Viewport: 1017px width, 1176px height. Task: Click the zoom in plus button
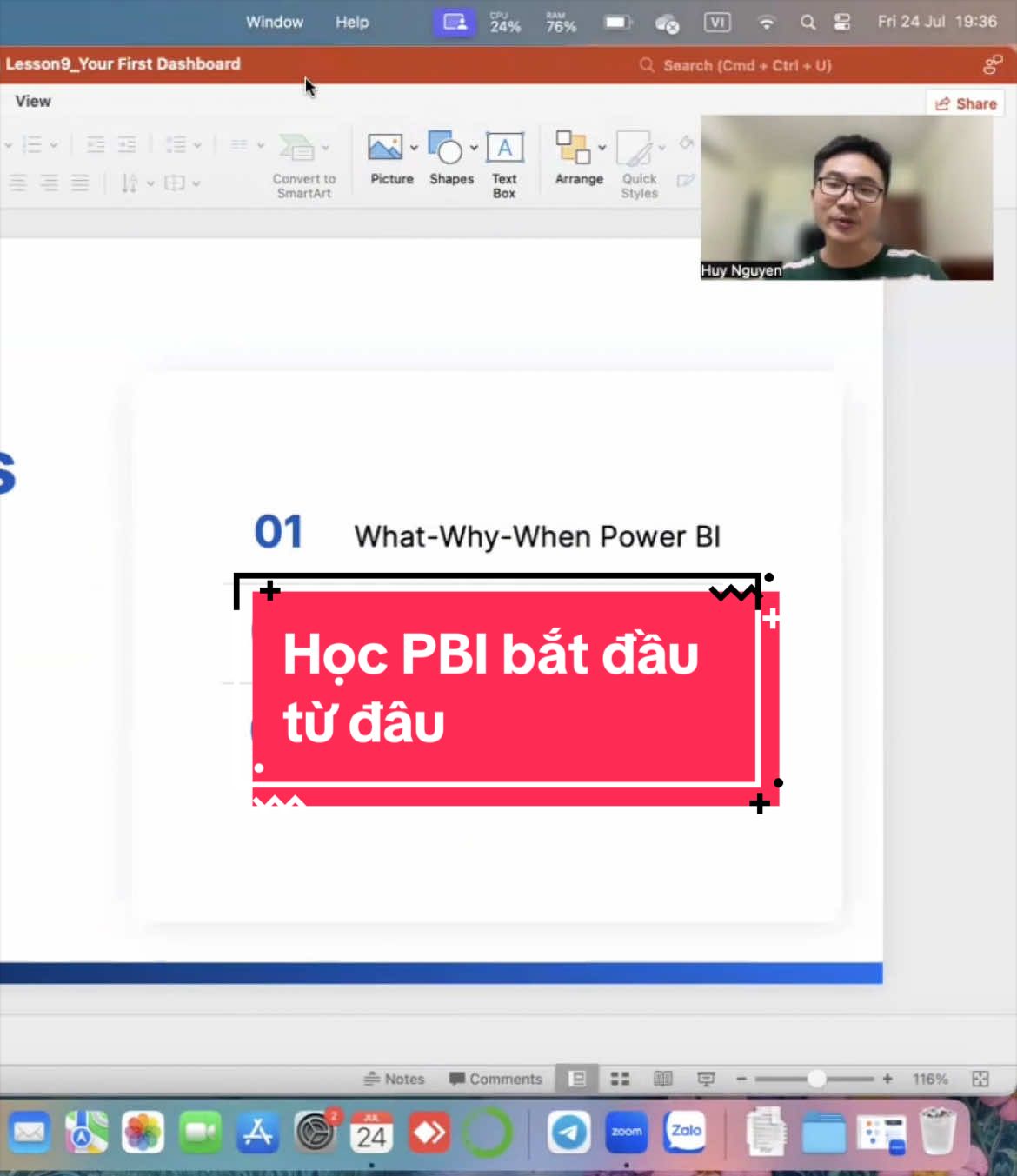click(887, 1079)
